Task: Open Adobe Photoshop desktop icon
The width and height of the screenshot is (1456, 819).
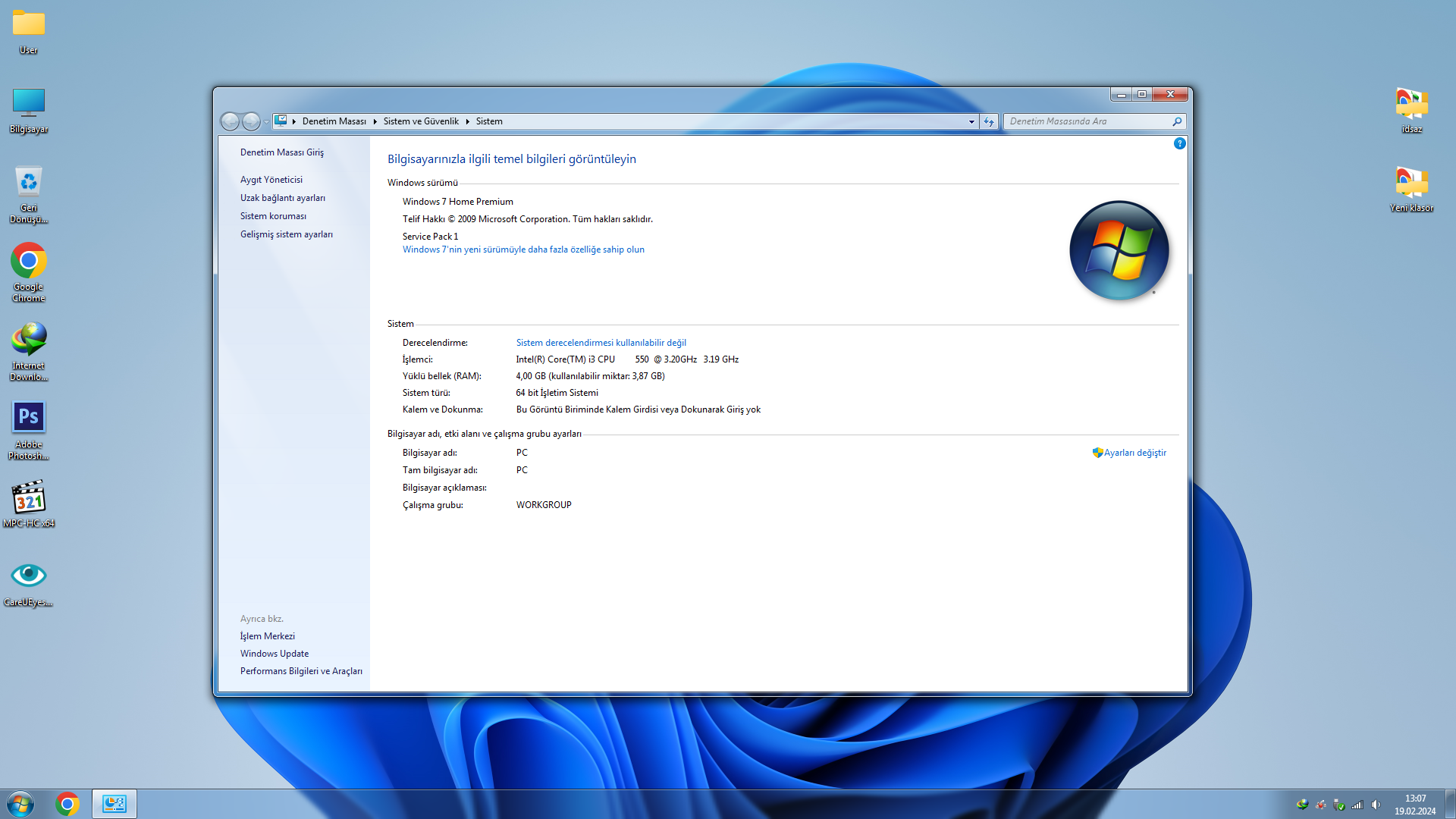Action: click(x=29, y=418)
